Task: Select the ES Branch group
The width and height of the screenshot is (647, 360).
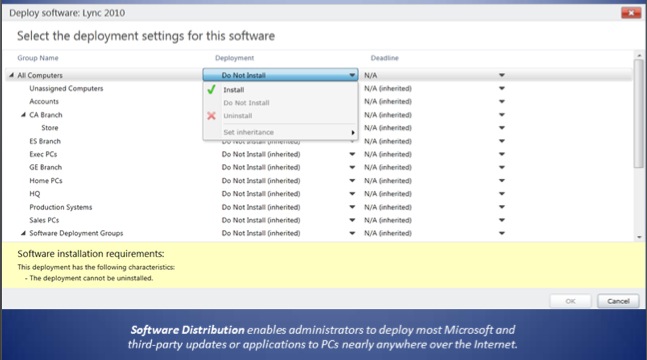Action: (x=45, y=141)
